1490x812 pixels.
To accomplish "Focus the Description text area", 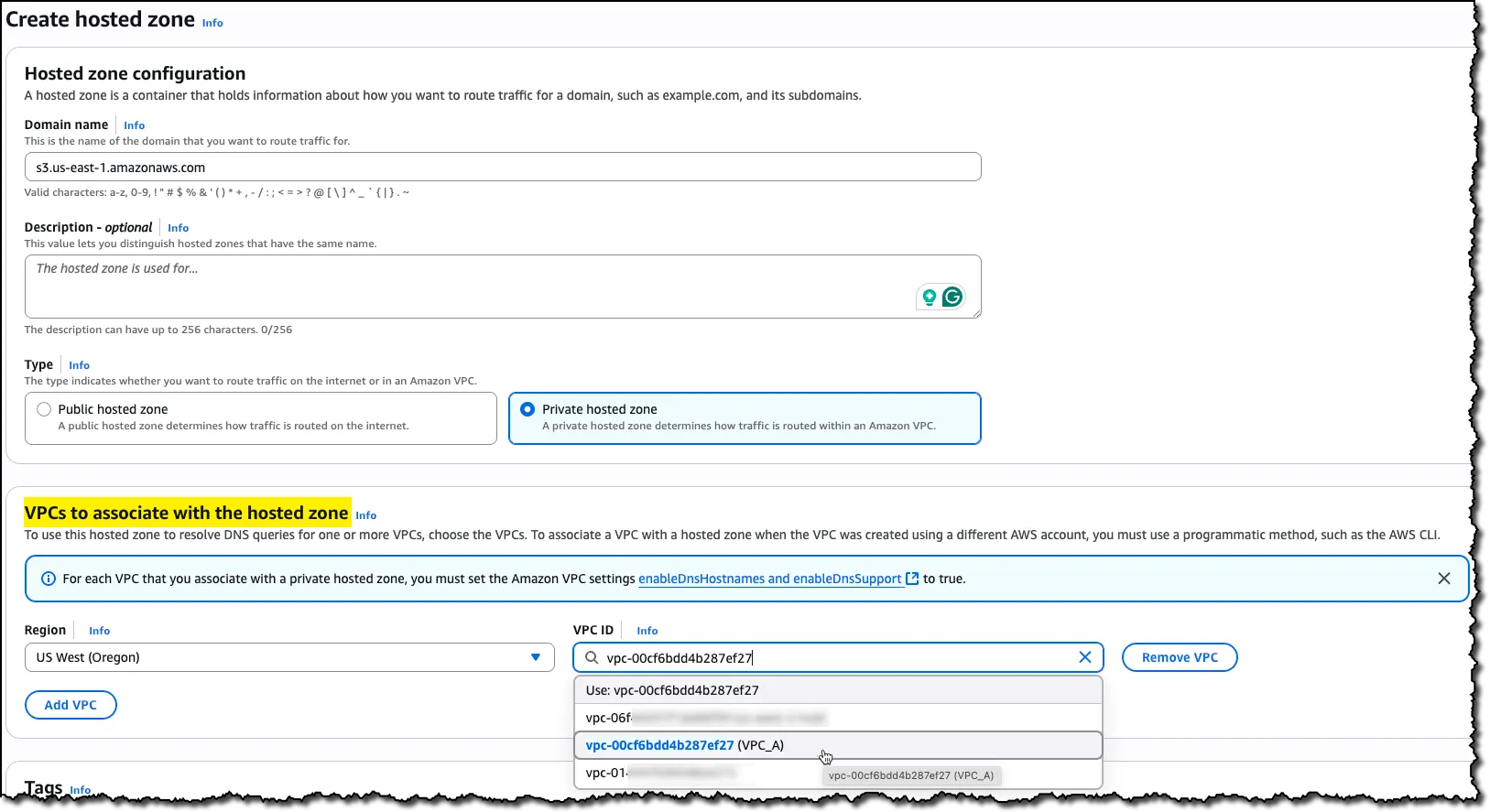I will coord(458,287).
